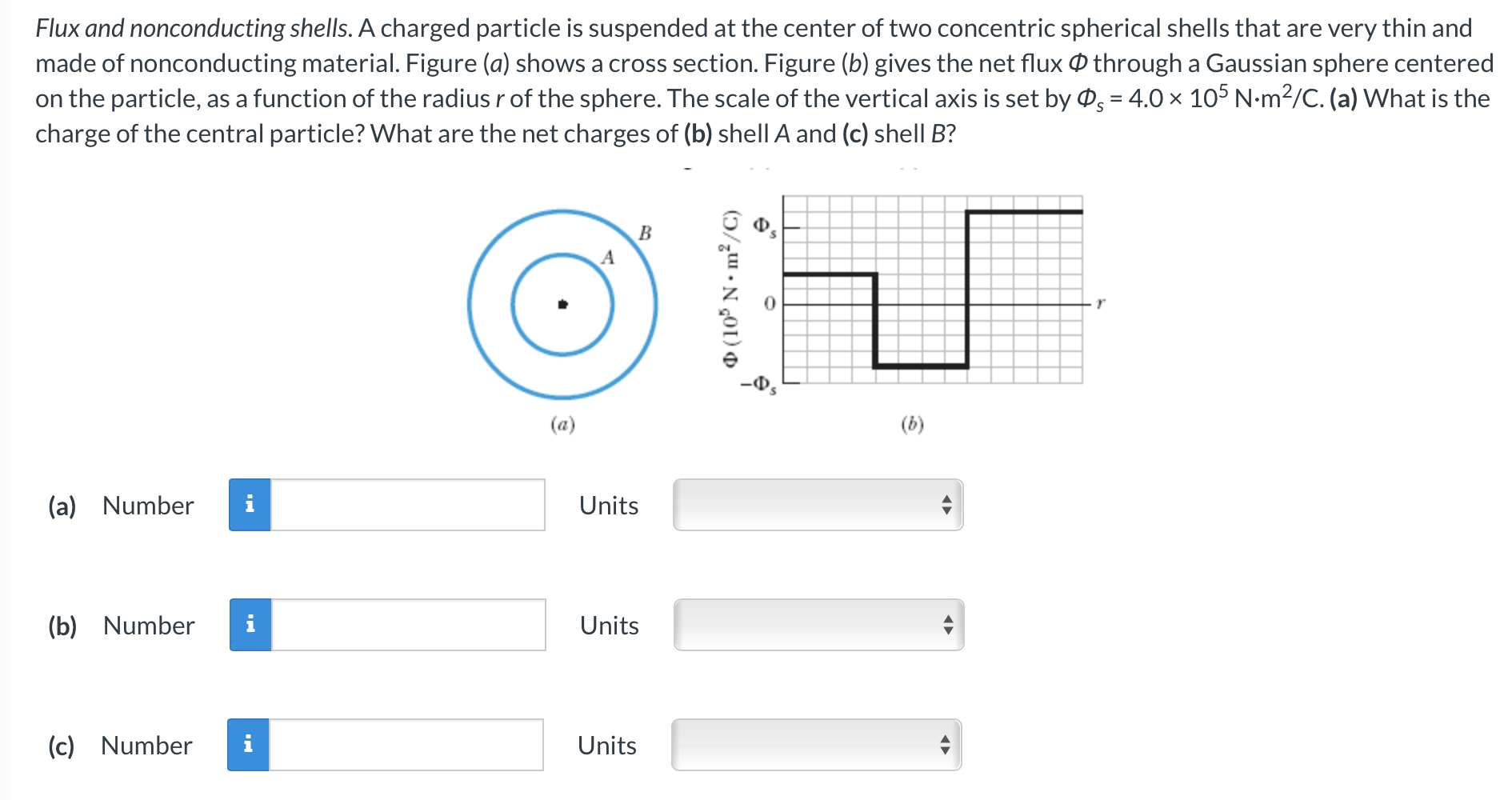This screenshot has width=1512, height=800.
Task: Click the info icon beside part (b) Number
Action: click(251, 626)
